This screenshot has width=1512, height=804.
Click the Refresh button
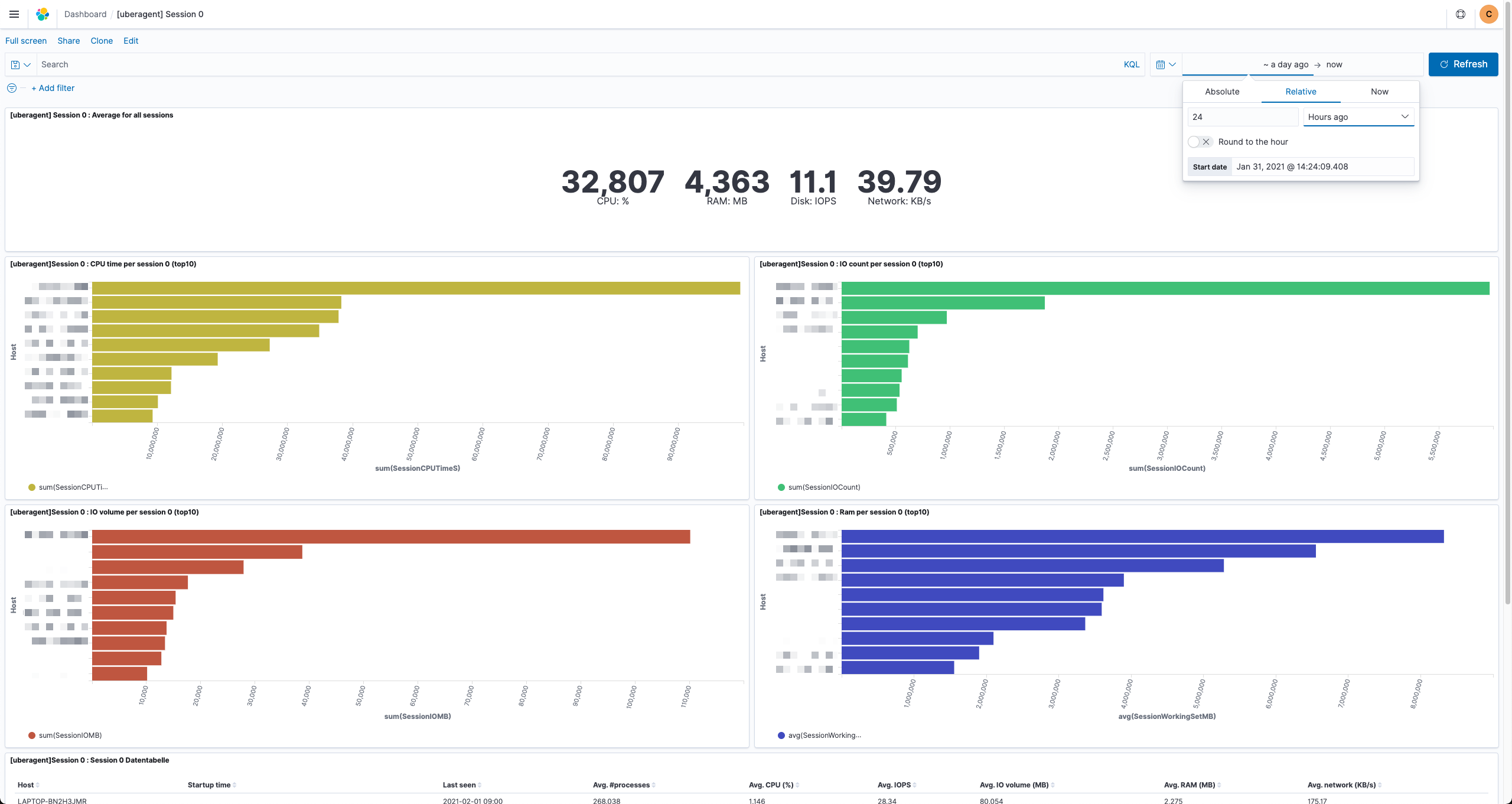[x=1463, y=64]
